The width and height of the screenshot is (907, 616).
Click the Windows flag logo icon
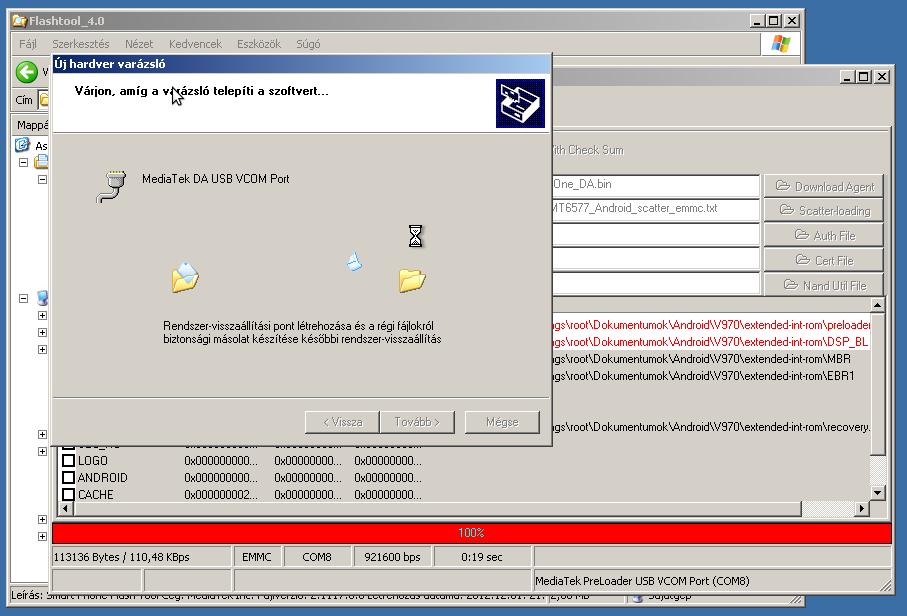click(780, 44)
